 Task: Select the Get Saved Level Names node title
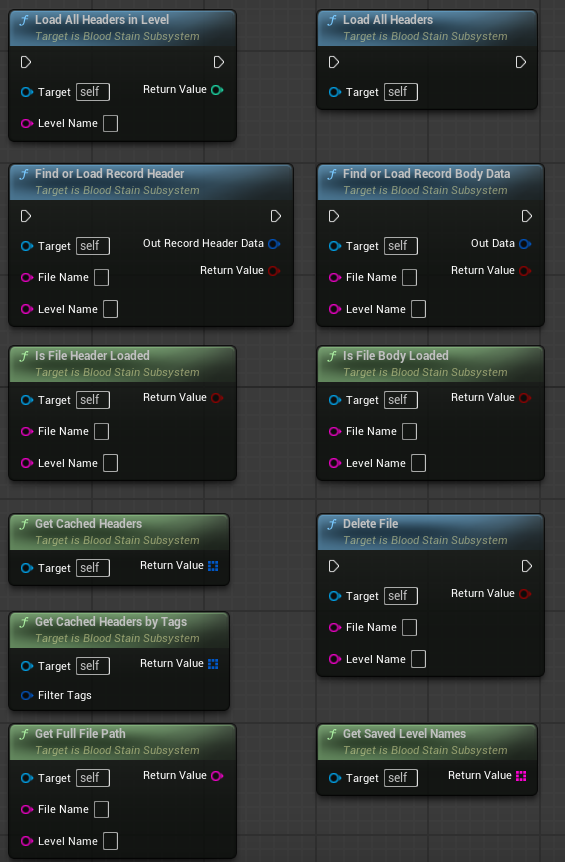pyautogui.click(x=405, y=734)
